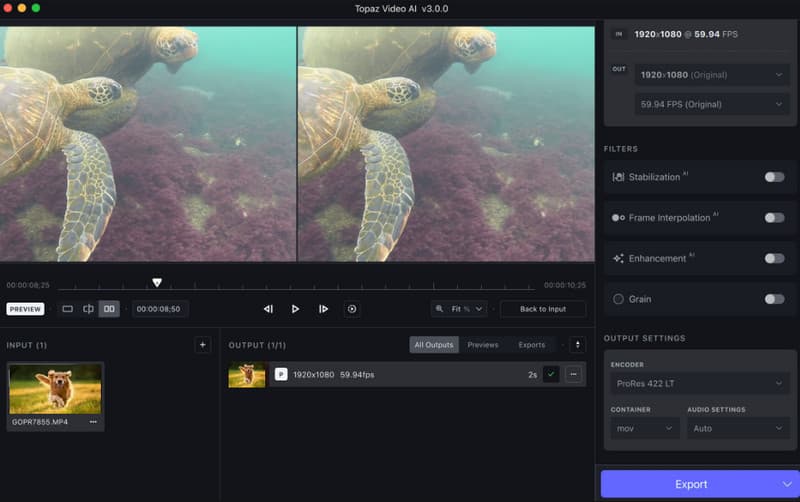The width and height of the screenshot is (800, 502).
Task: Click the green checkmark on output row
Action: [551, 374]
